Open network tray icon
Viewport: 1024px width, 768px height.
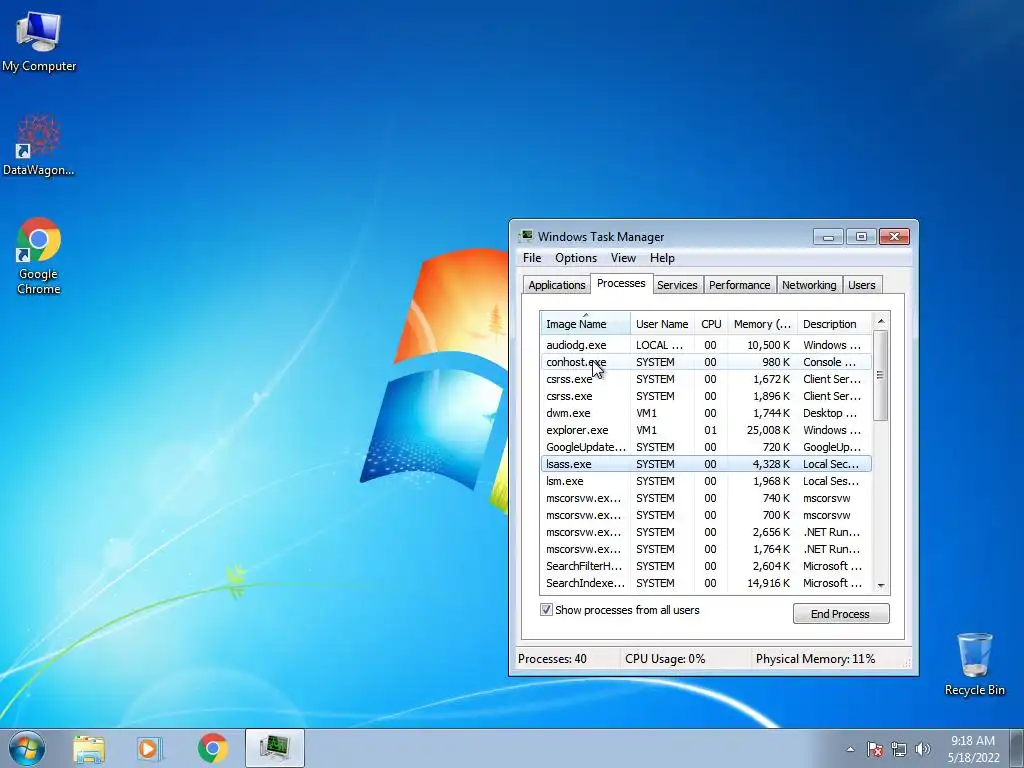899,749
